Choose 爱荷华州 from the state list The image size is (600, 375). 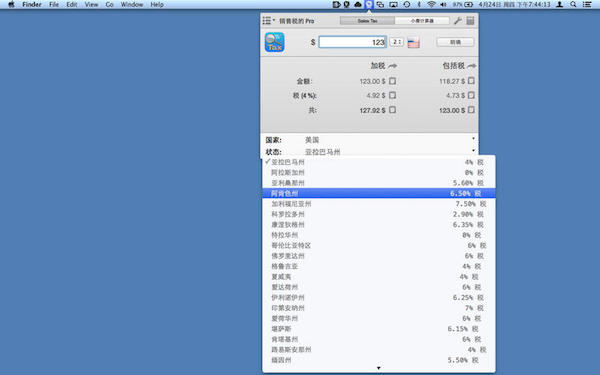[379, 318]
